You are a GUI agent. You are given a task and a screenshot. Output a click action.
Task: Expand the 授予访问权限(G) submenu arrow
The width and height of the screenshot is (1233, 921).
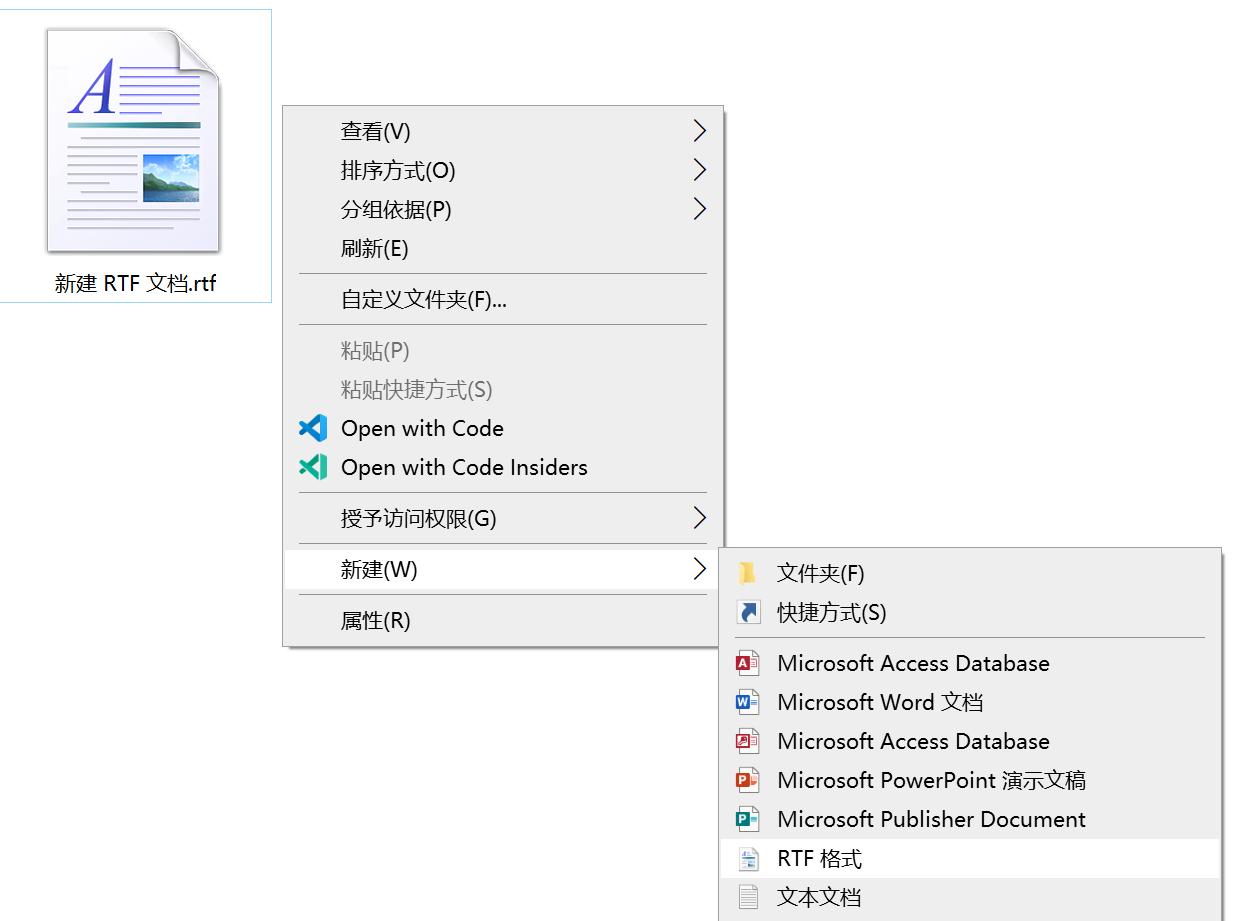[699, 518]
